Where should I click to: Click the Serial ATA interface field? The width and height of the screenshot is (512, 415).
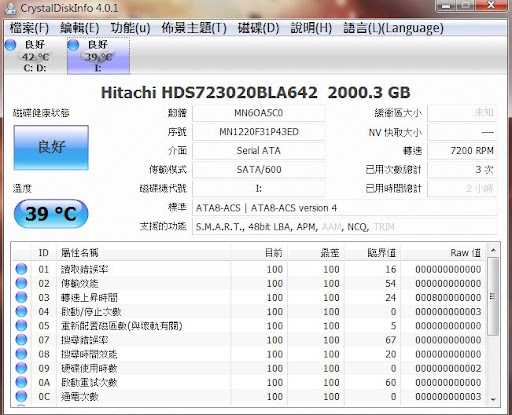259,151
